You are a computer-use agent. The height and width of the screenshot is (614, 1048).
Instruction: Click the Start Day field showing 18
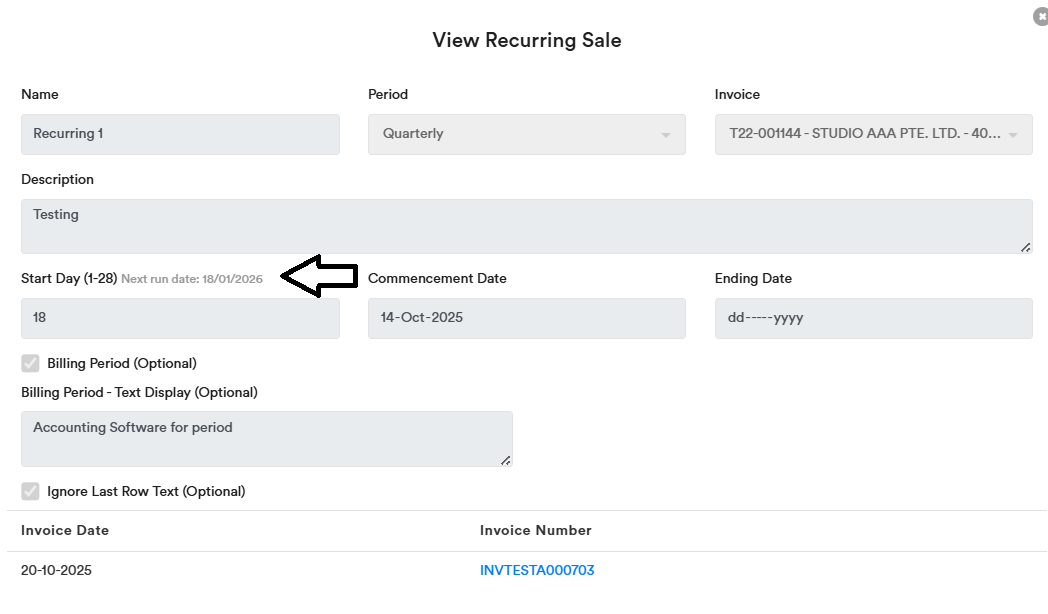point(180,318)
